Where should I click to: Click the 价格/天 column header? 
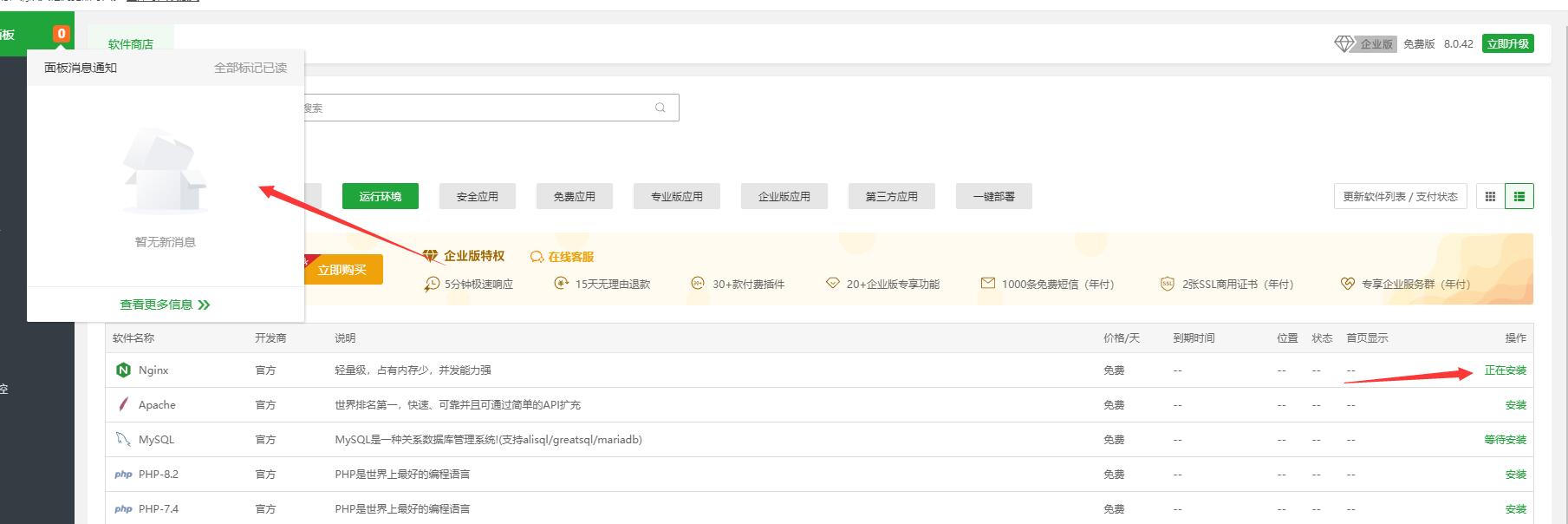tap(1122, 338)
